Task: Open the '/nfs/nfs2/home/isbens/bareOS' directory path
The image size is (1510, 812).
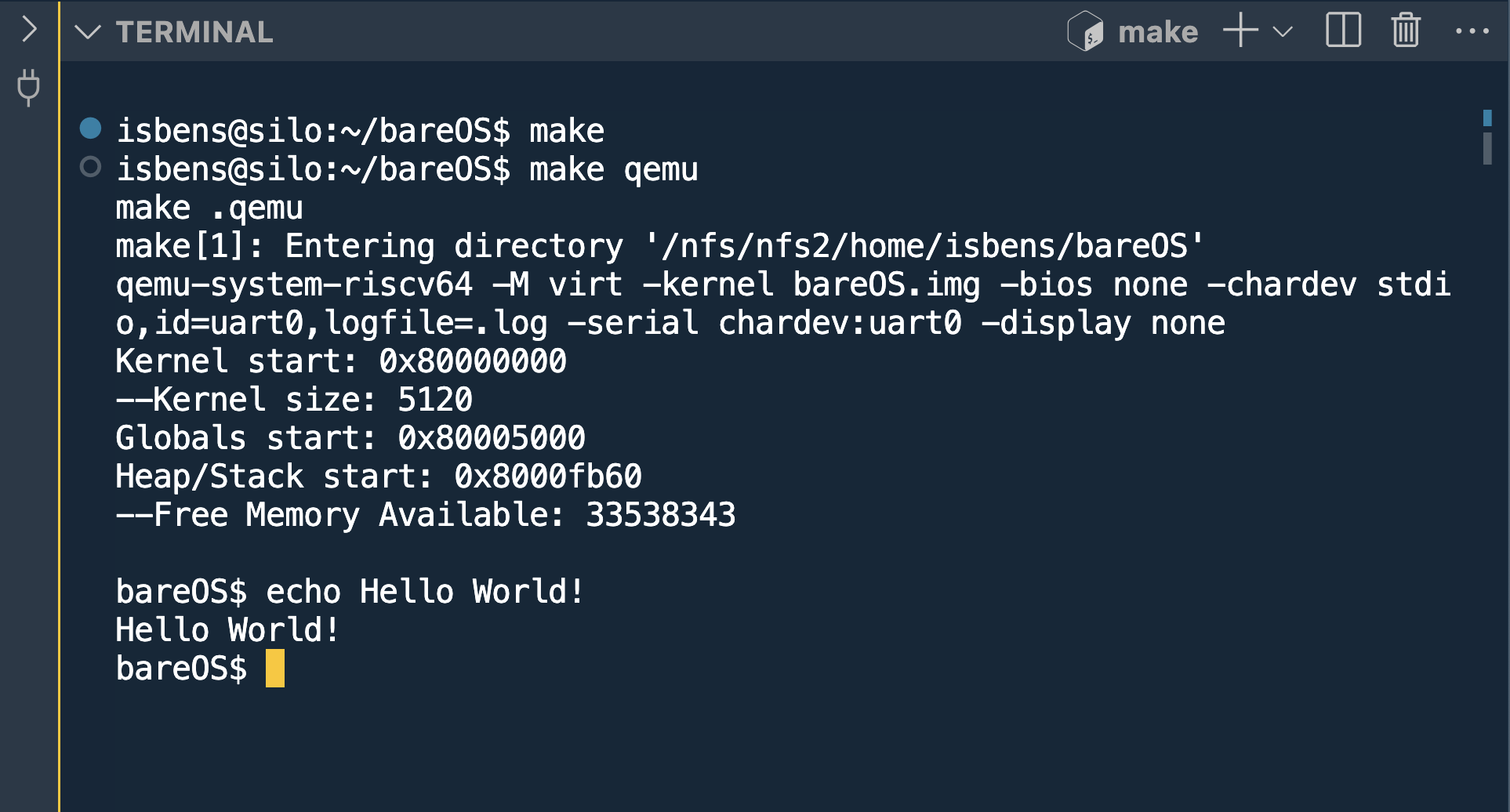Action: 924,246
